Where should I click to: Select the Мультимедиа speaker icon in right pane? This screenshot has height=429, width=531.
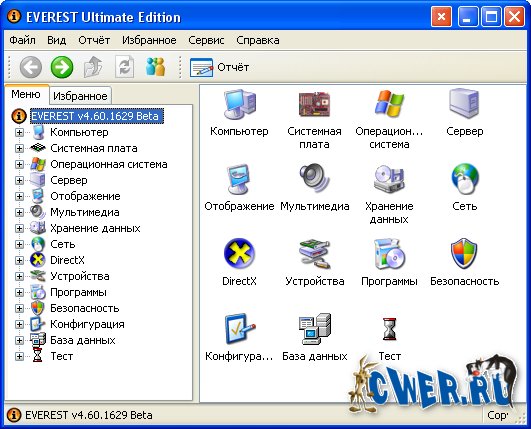point(314,178)
